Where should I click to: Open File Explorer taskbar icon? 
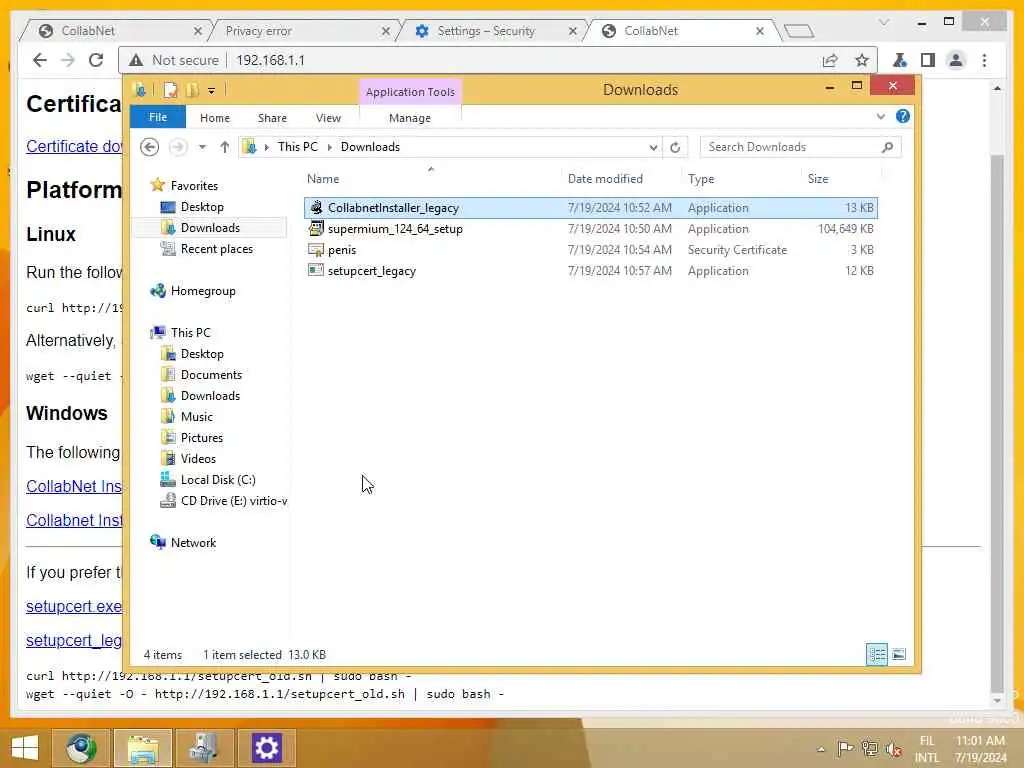pyautogui.click(x=142, y=748)
